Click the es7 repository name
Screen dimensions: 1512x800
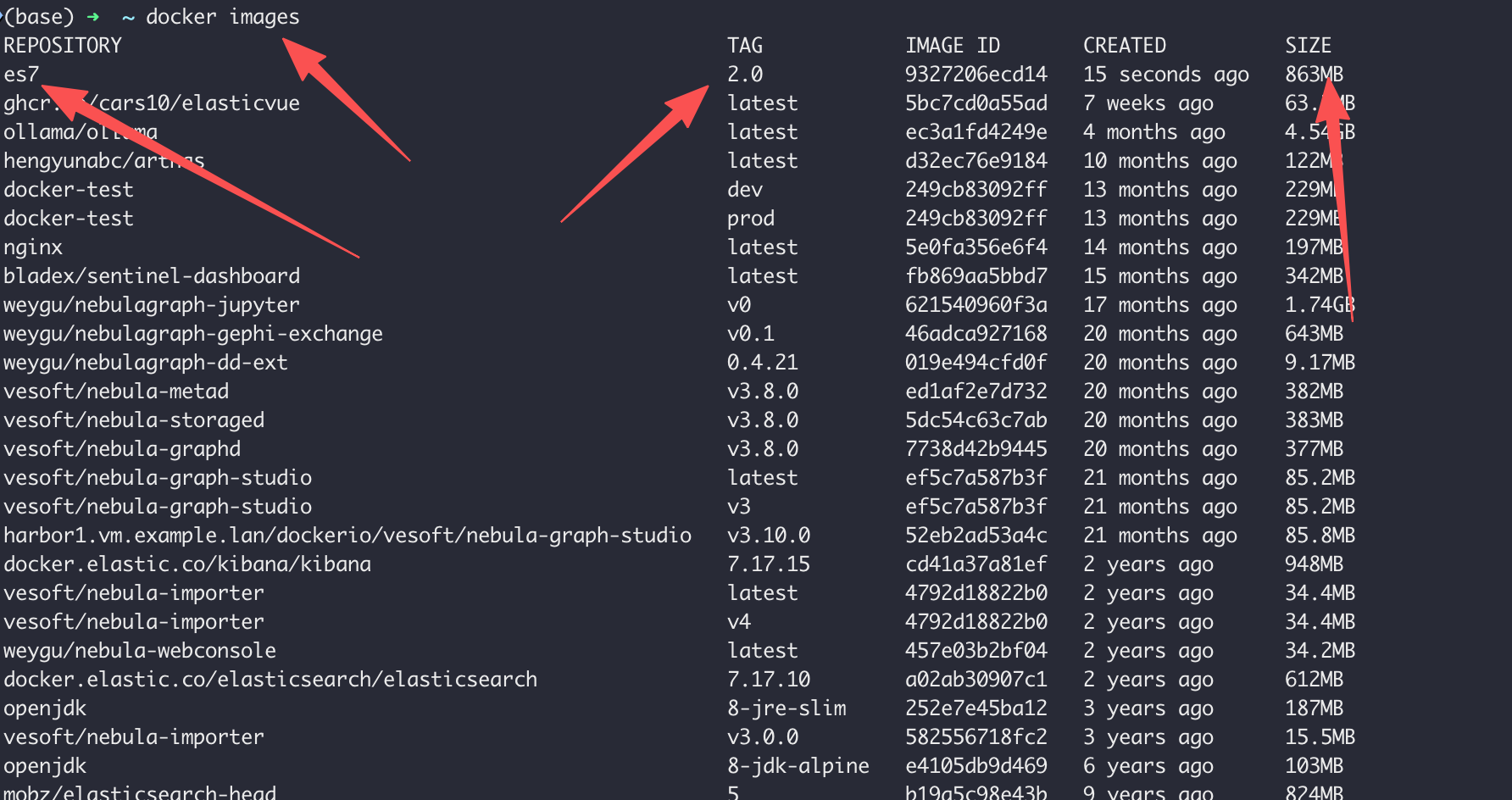click(21, 75)
